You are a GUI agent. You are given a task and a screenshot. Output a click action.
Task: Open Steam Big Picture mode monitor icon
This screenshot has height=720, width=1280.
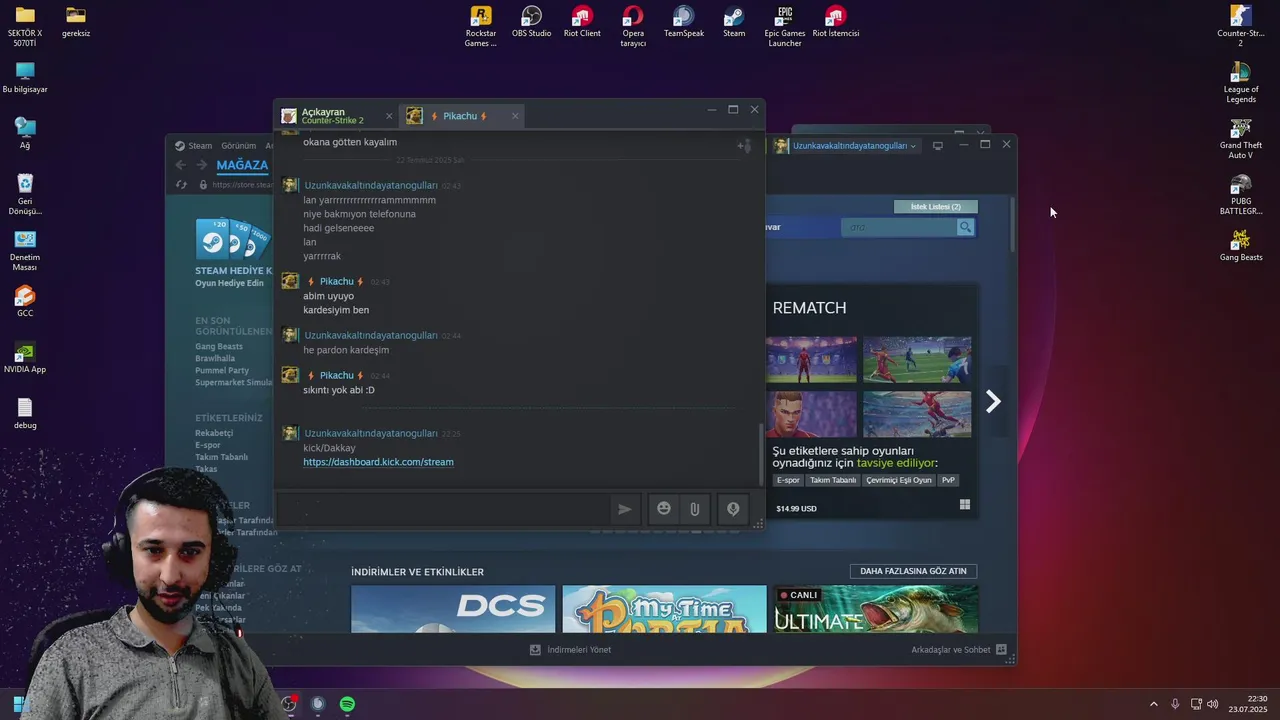pyautogui.click(x=937, y=146)
